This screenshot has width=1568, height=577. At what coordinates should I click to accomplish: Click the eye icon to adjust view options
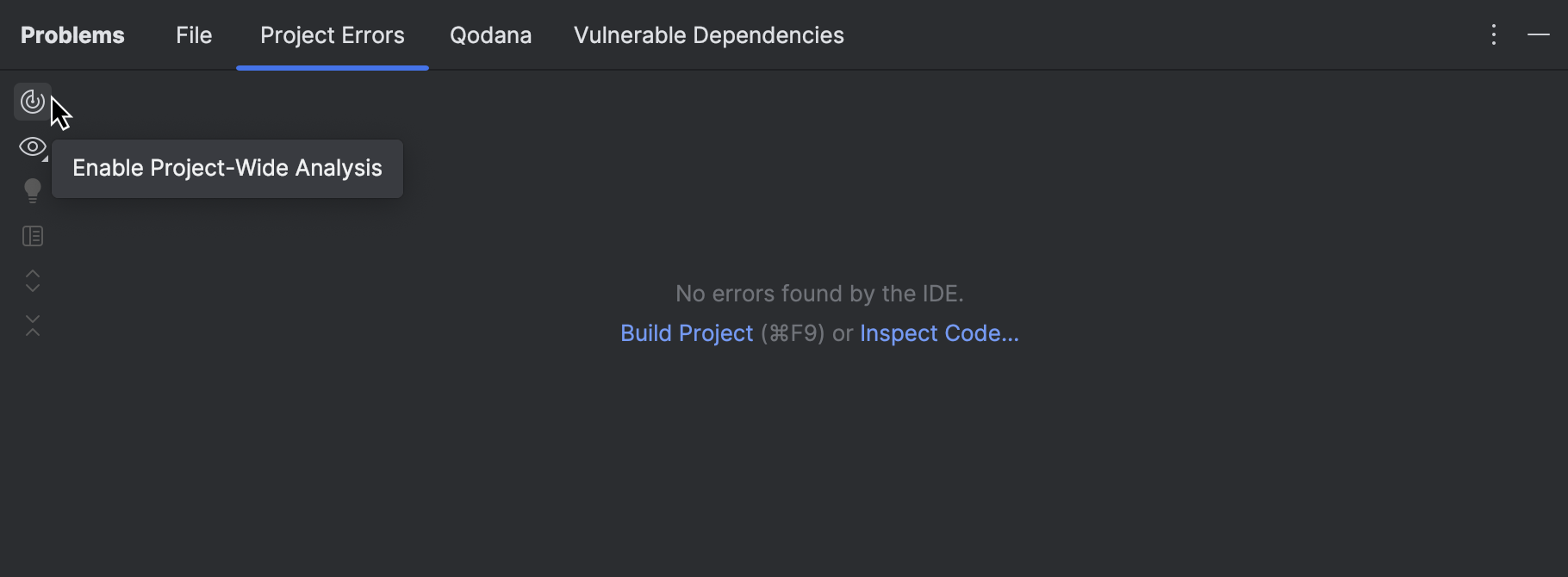(x=32, y=146)
